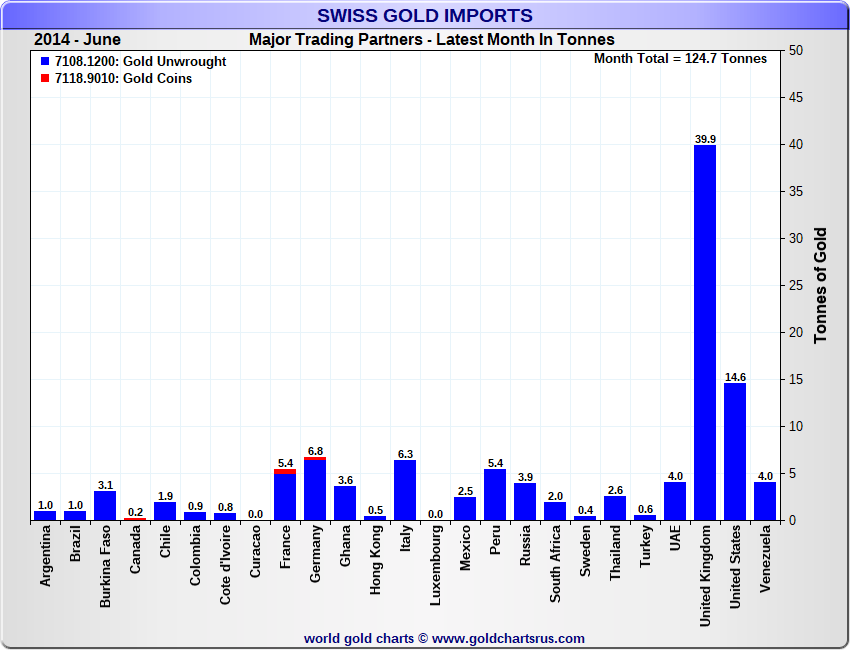Viewport: 850px width, 650px height.
Task: Click the red segment atop France bar
Action: [x=285, y=471]
